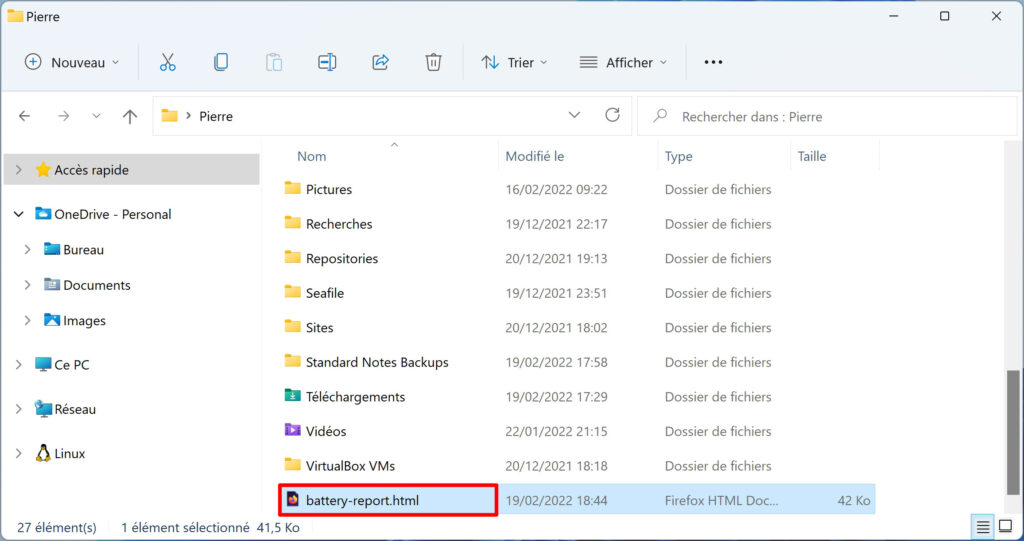Expand the Réseau tree node
Viewport: 1024px width, 541px height.
(19, 409)
